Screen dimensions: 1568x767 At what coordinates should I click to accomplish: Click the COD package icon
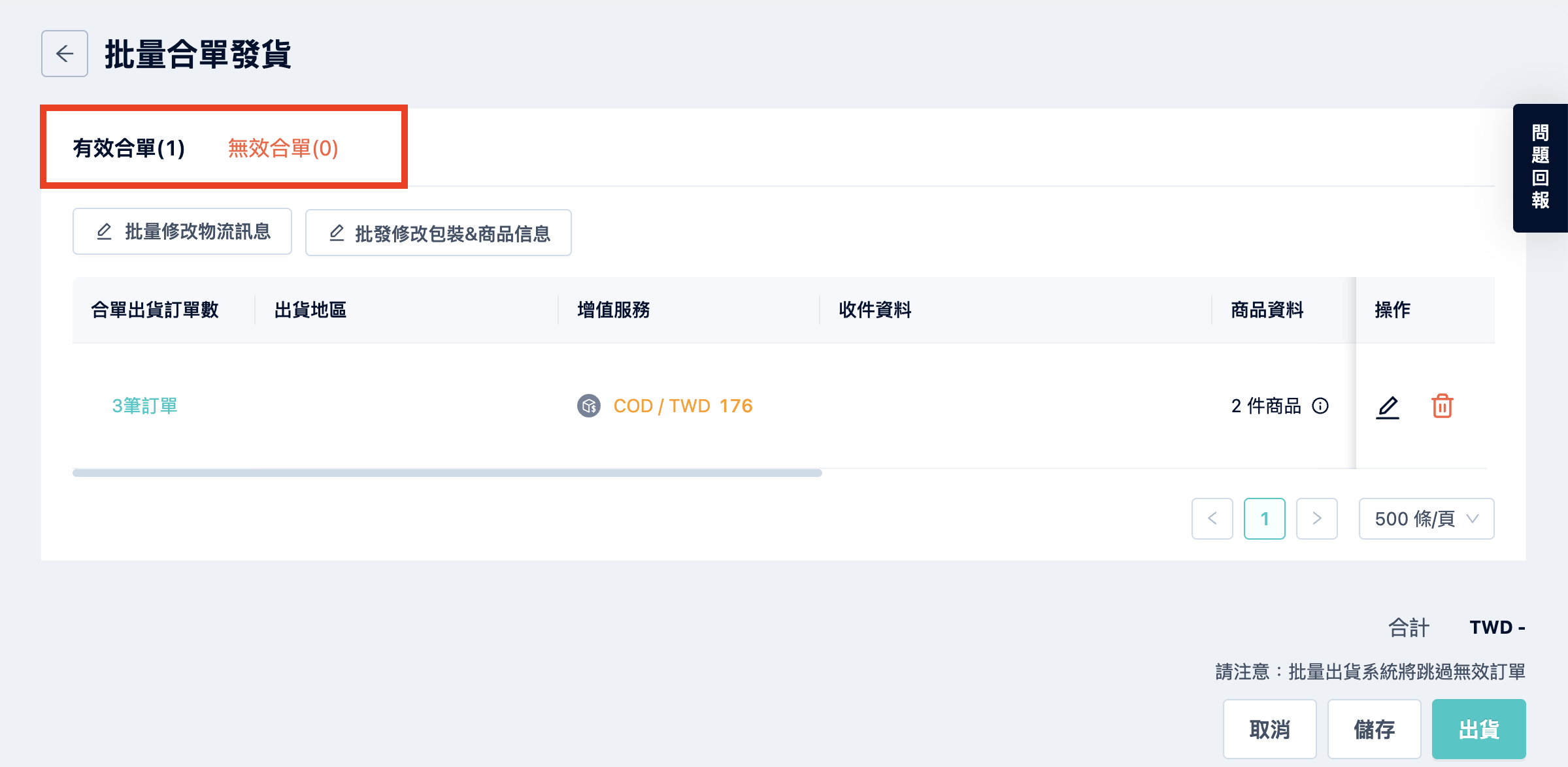pos(589,406)
